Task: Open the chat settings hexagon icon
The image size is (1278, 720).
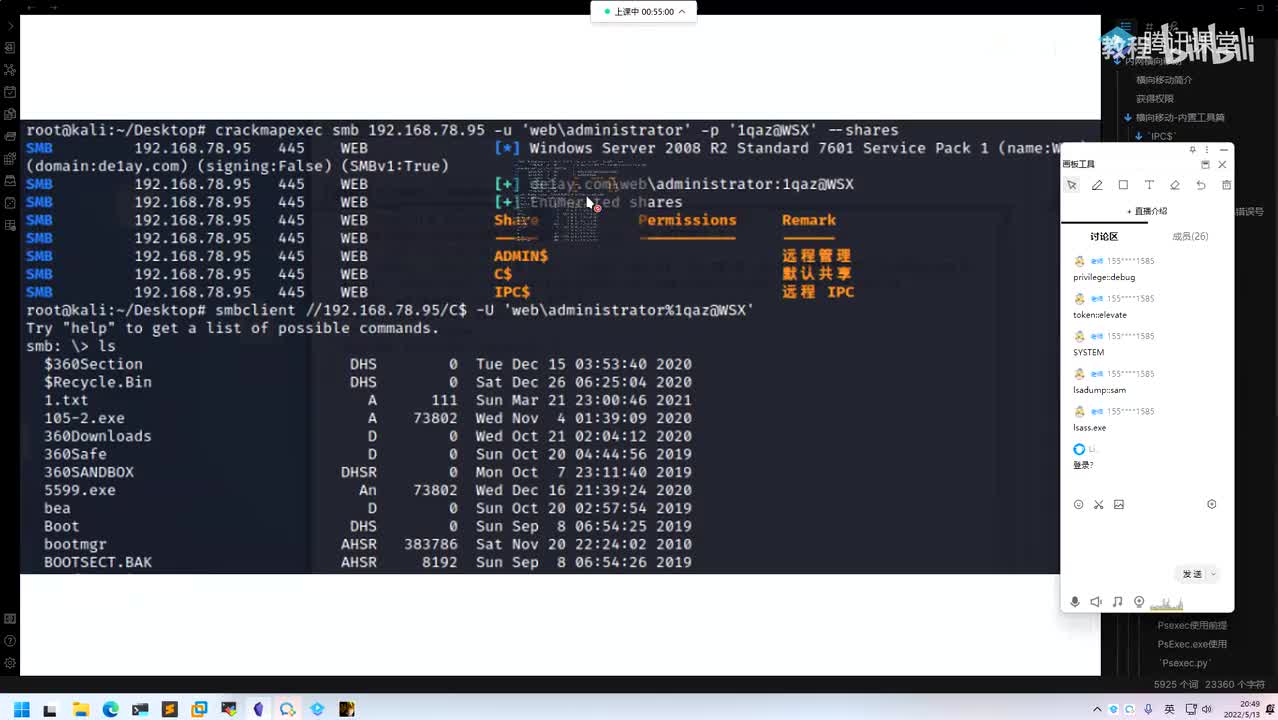Action: pyautogui.click(x=1212, y=504)
